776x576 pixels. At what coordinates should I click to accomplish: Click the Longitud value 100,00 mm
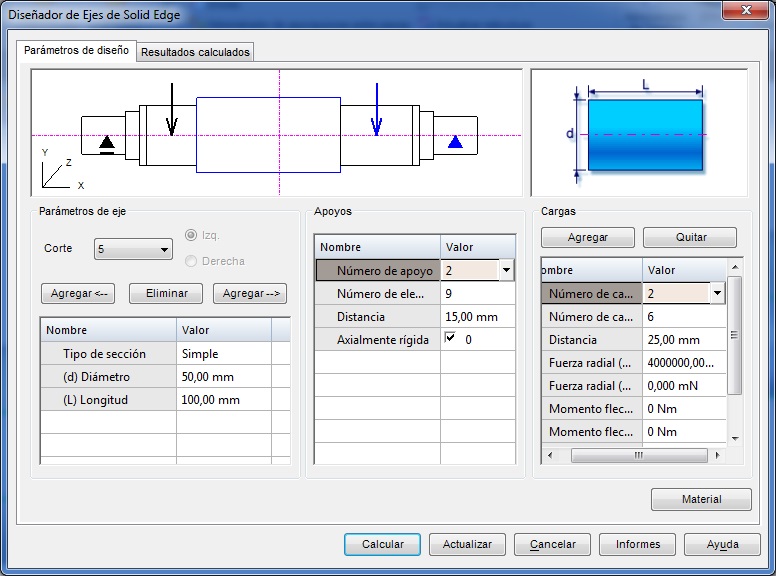224,400
